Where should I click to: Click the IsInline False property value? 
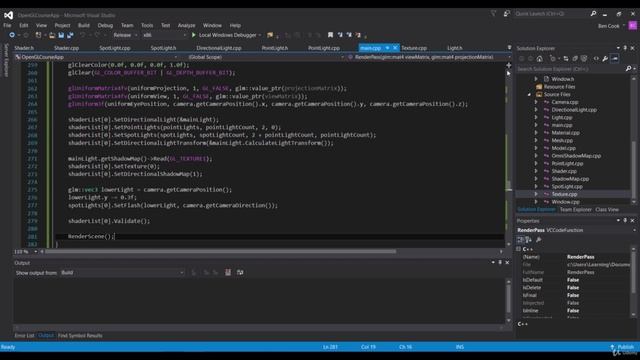tap(573, 311)
